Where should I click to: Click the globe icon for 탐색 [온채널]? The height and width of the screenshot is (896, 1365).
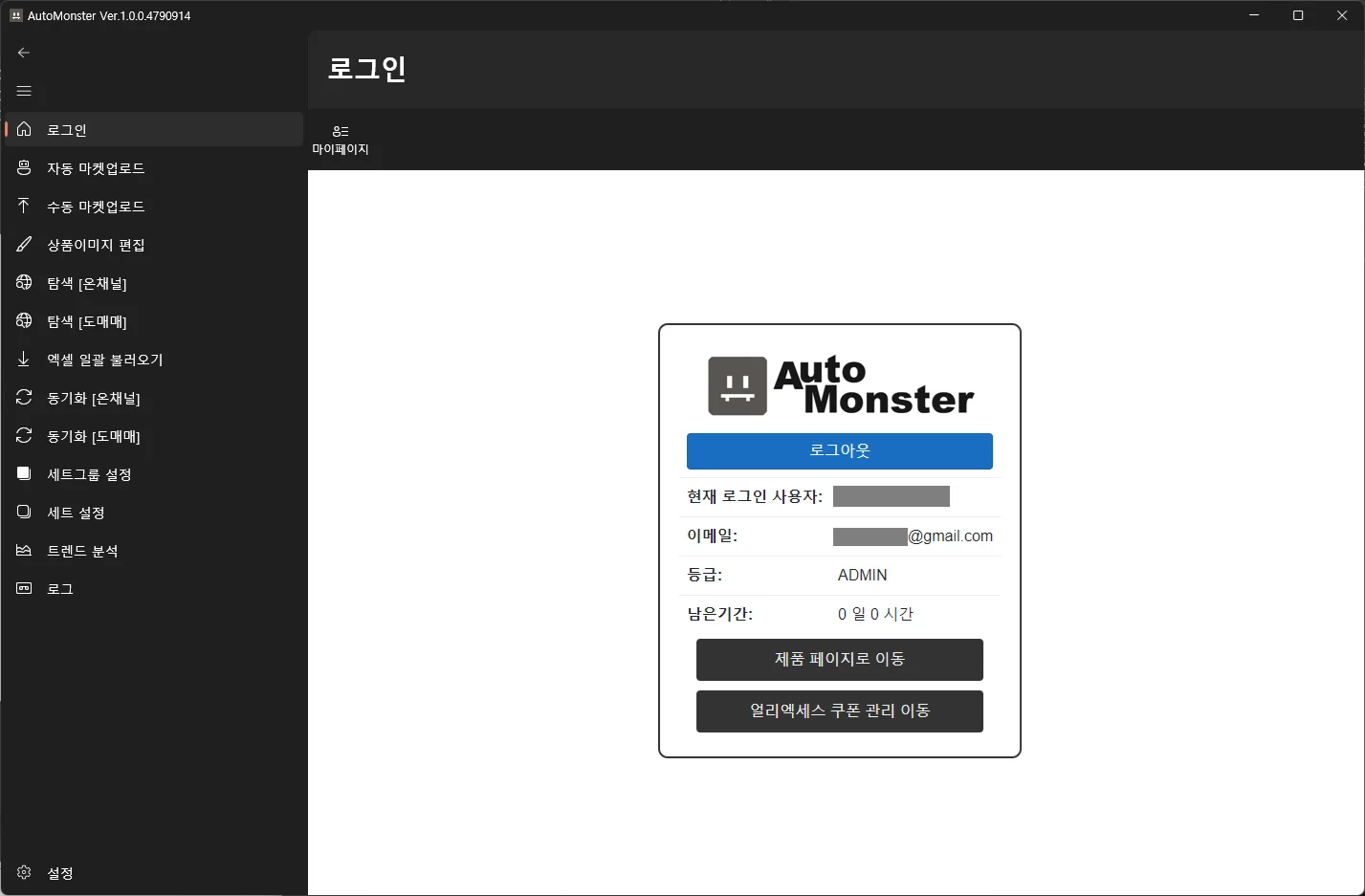24,282
